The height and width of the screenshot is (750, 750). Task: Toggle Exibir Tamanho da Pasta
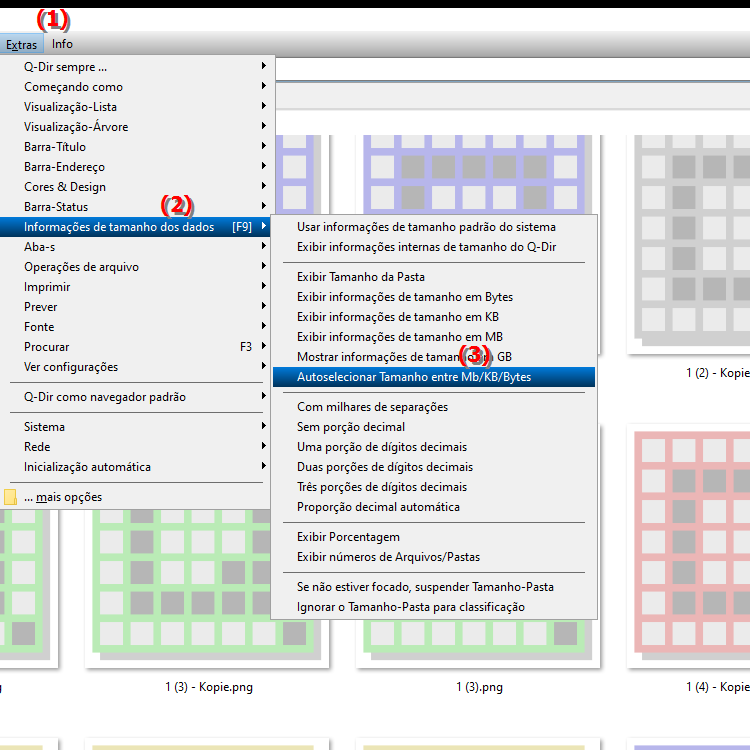434,277
